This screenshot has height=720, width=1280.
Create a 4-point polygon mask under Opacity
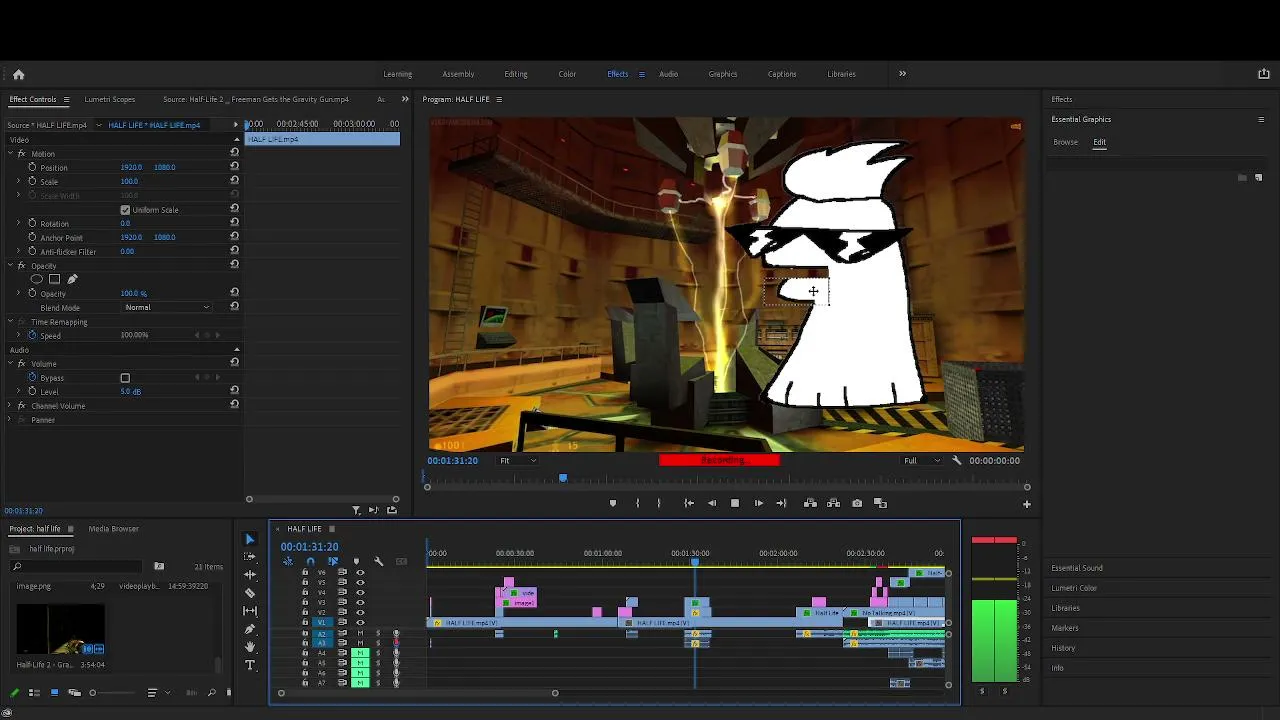pyautogui.click(x=54, y=279)
